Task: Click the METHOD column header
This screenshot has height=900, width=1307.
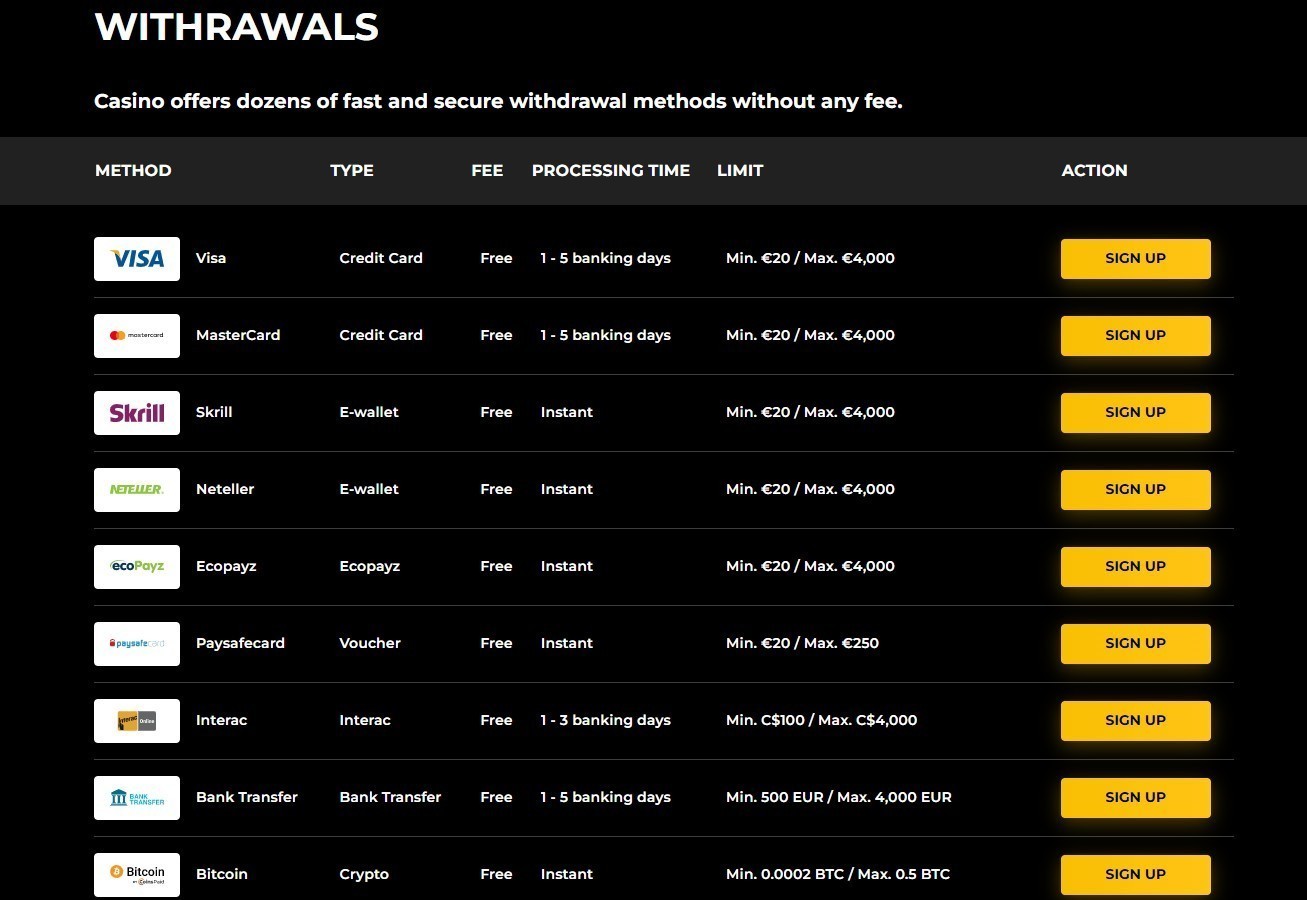Action: pyautogui.click(x=133, y=171)
